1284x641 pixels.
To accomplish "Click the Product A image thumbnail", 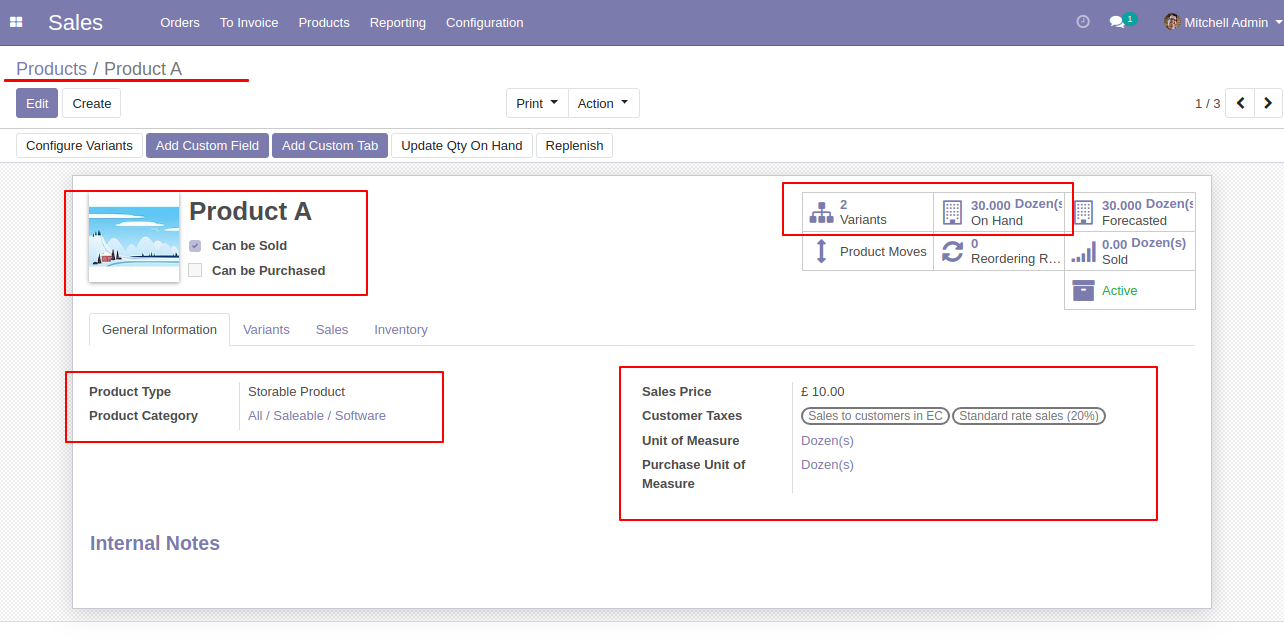I will click(x=134, y=238).
